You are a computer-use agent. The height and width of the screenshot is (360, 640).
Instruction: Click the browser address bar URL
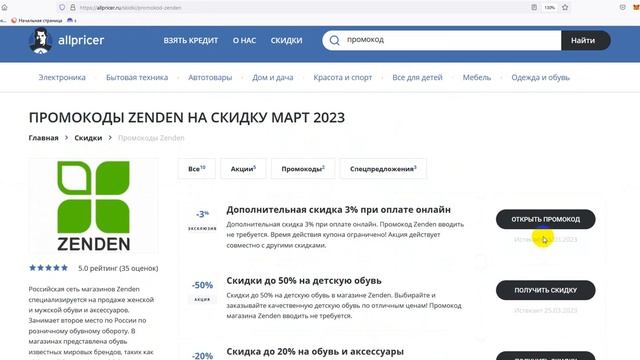(x=131, y=7)
